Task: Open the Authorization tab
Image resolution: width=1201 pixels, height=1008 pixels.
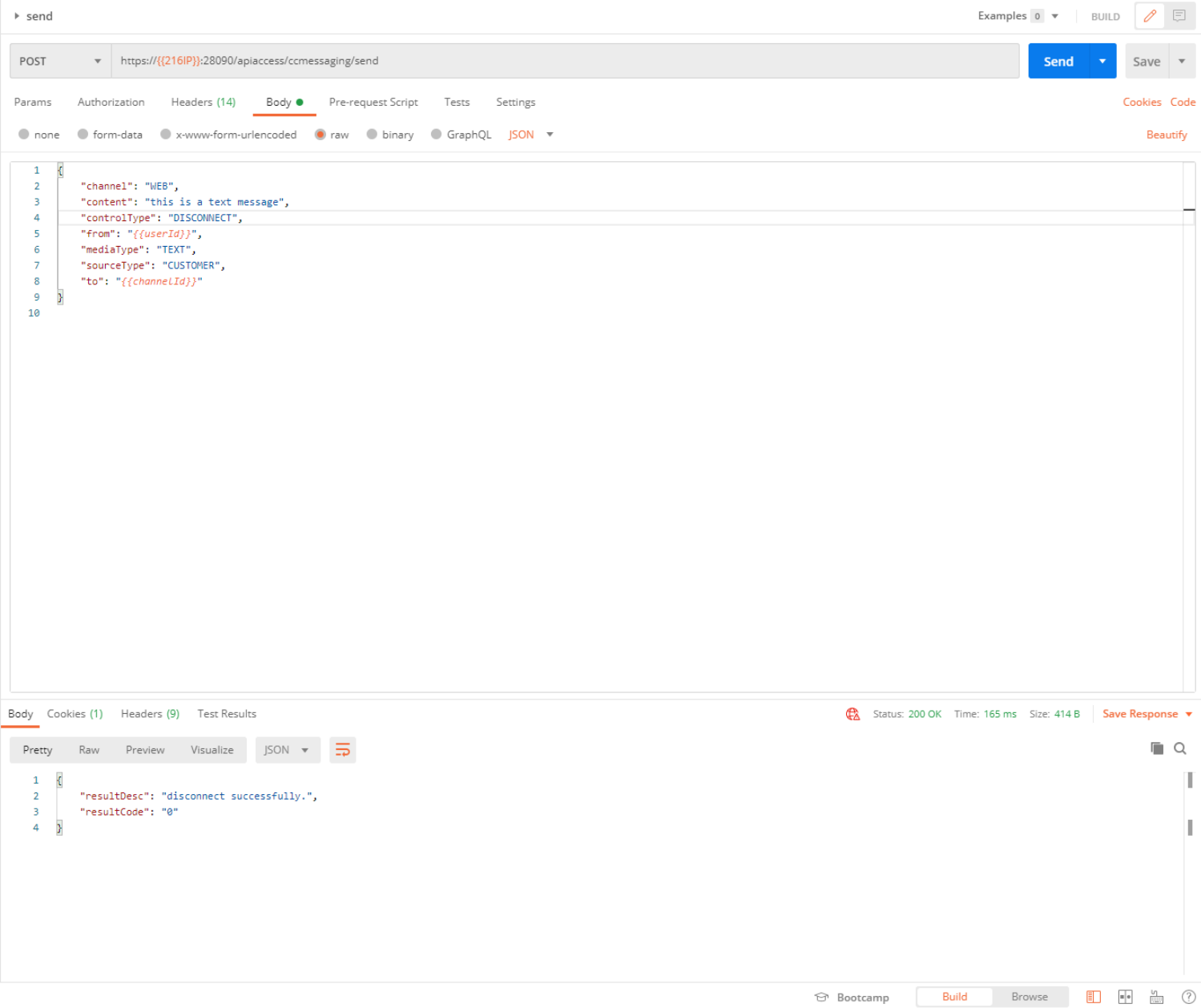Action: pos(111,102)
